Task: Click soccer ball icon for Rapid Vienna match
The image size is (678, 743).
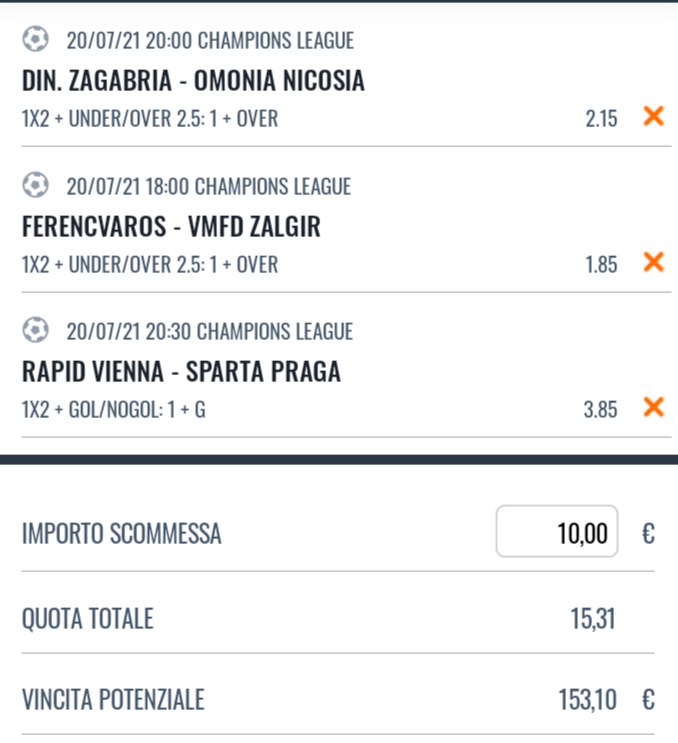Action: (x=36, y=330)
